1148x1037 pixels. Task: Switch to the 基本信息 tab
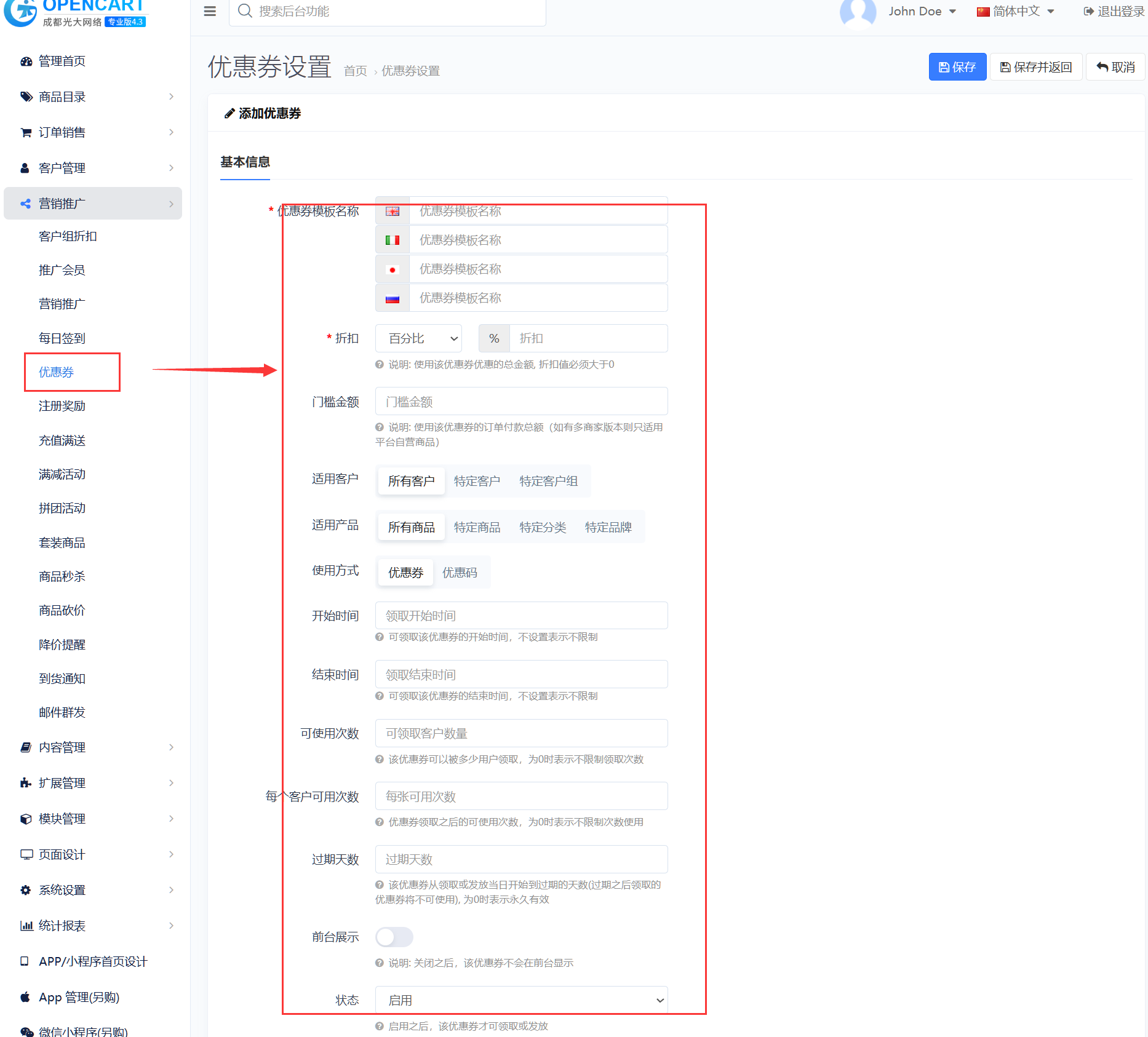pyautogui.click(x=245, y=162)
